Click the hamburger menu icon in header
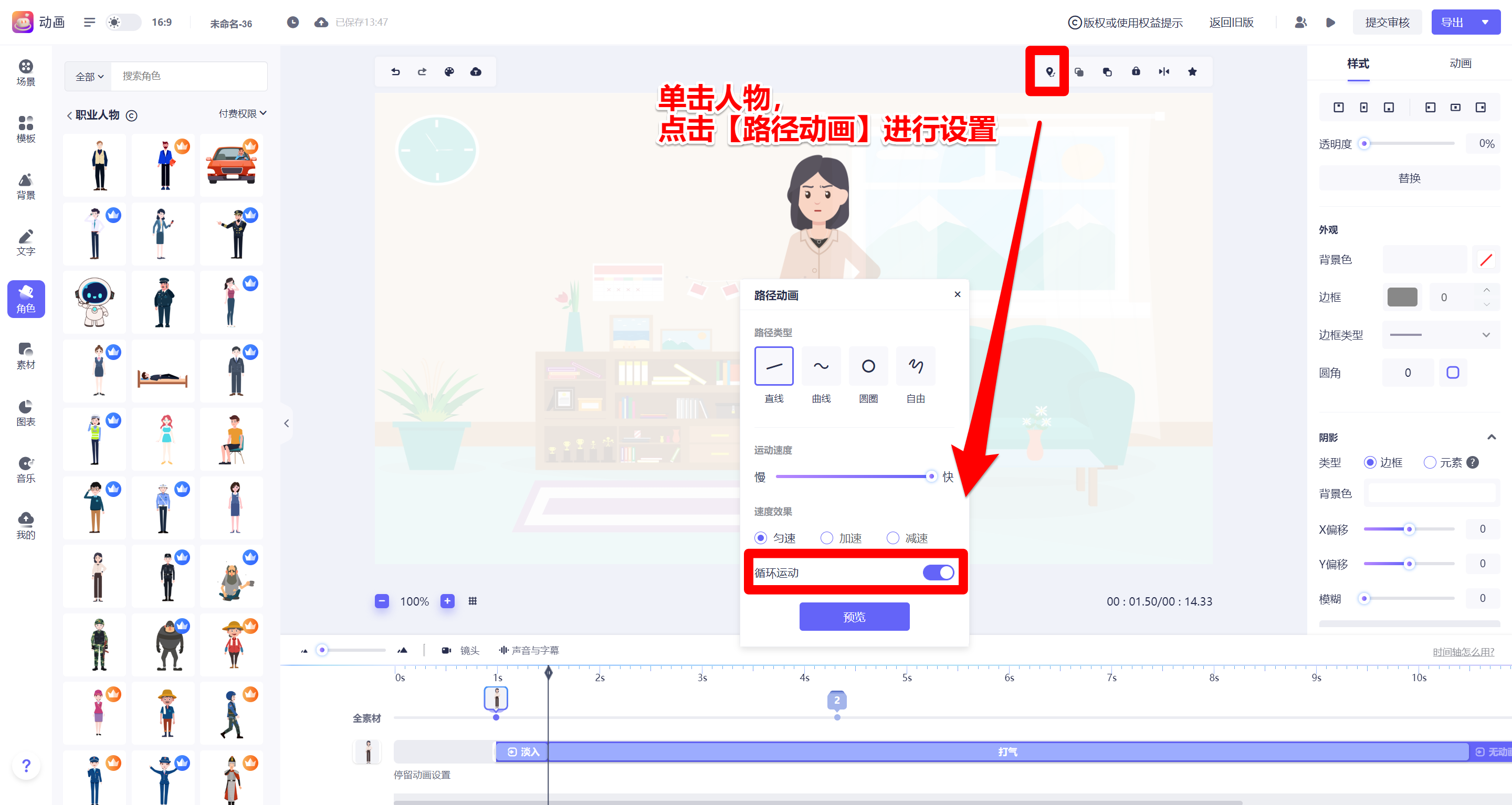1512x805 pixels. pos(89,22)
